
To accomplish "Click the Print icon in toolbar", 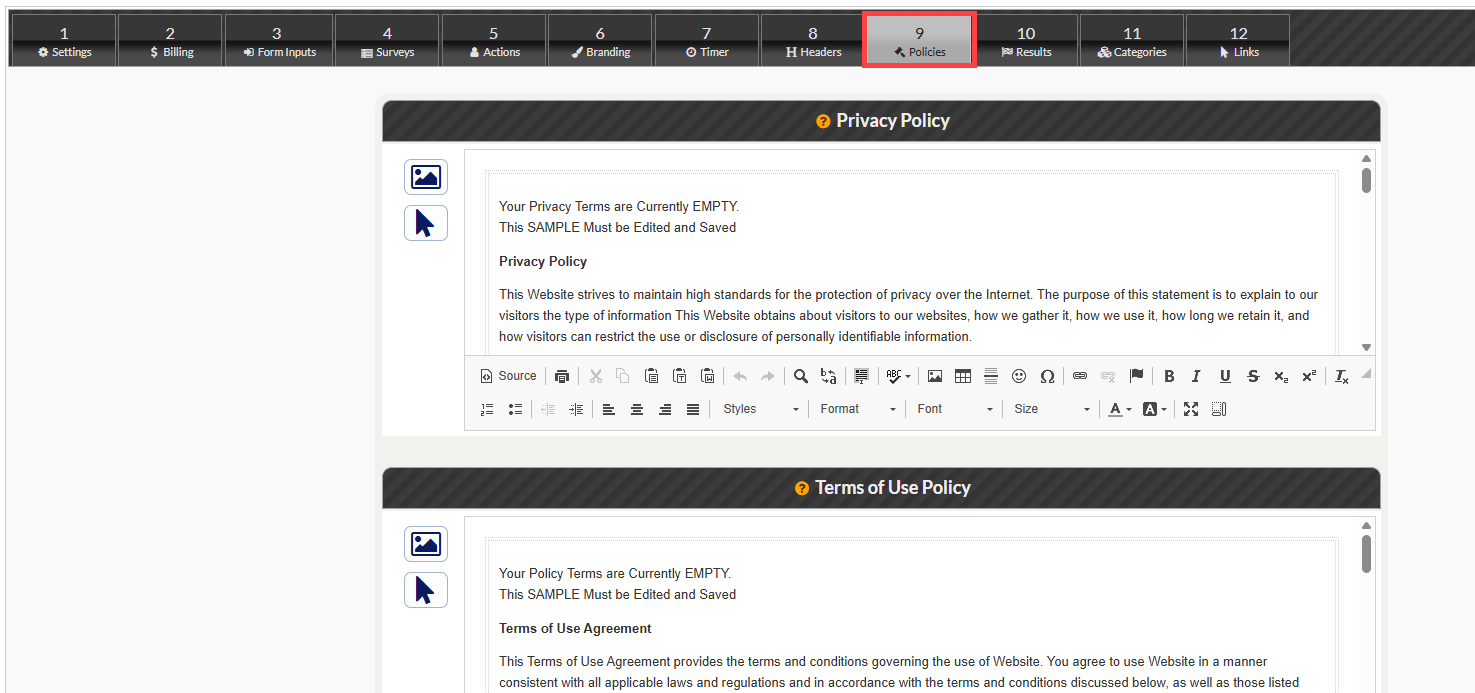I will tap(562, 376).
